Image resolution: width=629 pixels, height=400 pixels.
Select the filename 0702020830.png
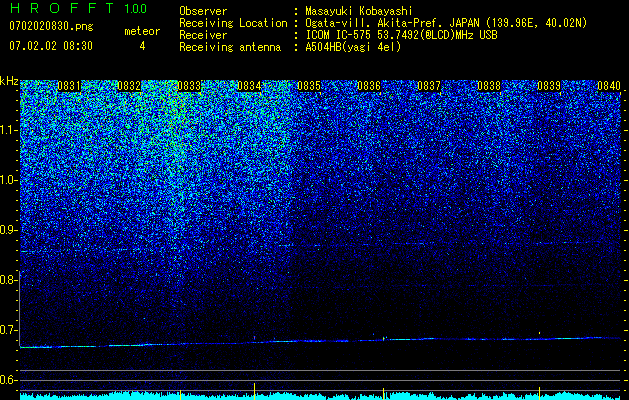(51, 27)
